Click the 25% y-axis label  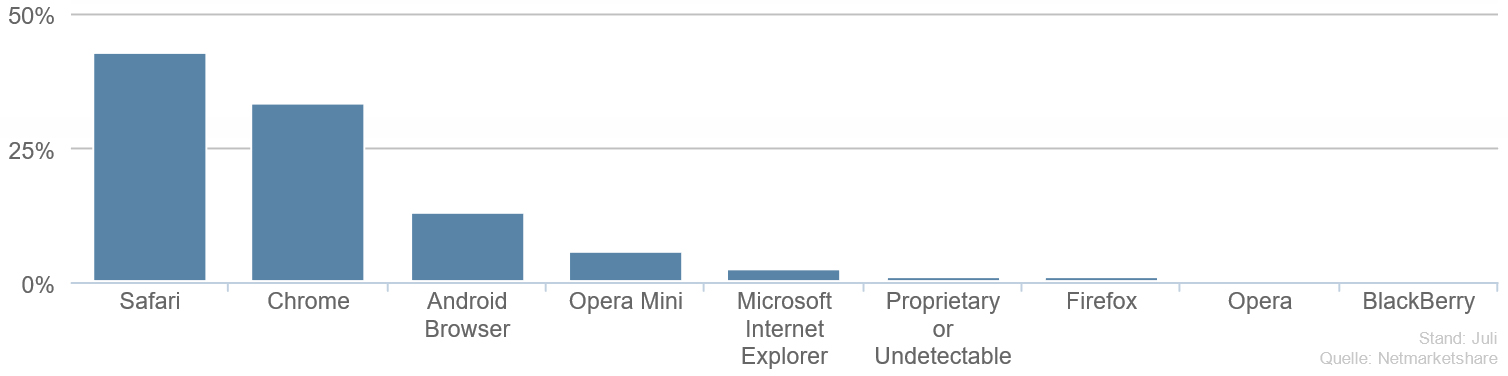tap(31, 149)
